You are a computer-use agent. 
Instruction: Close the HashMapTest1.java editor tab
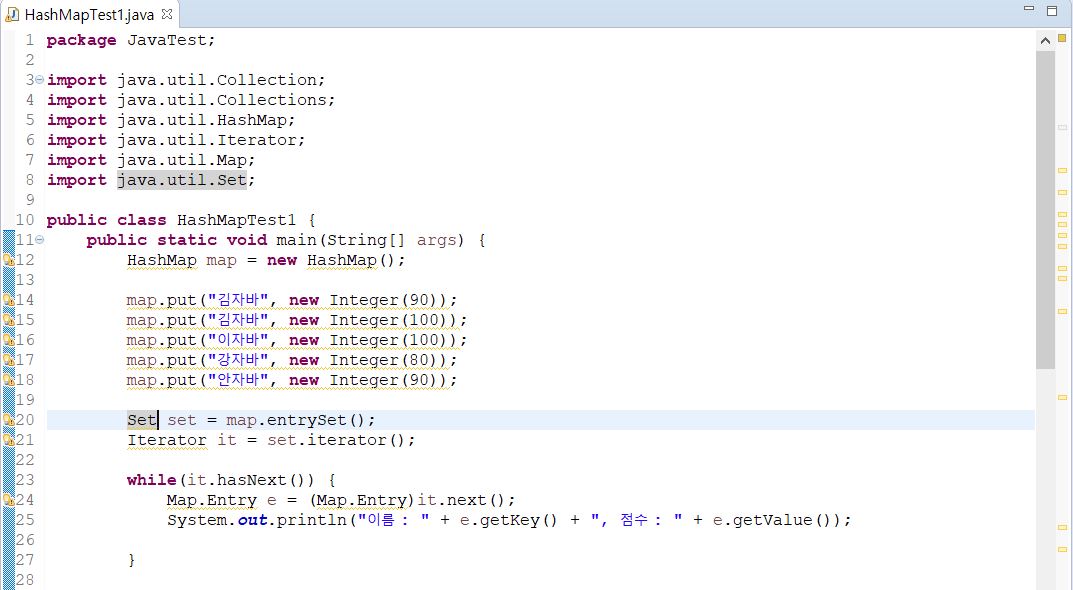167,14
